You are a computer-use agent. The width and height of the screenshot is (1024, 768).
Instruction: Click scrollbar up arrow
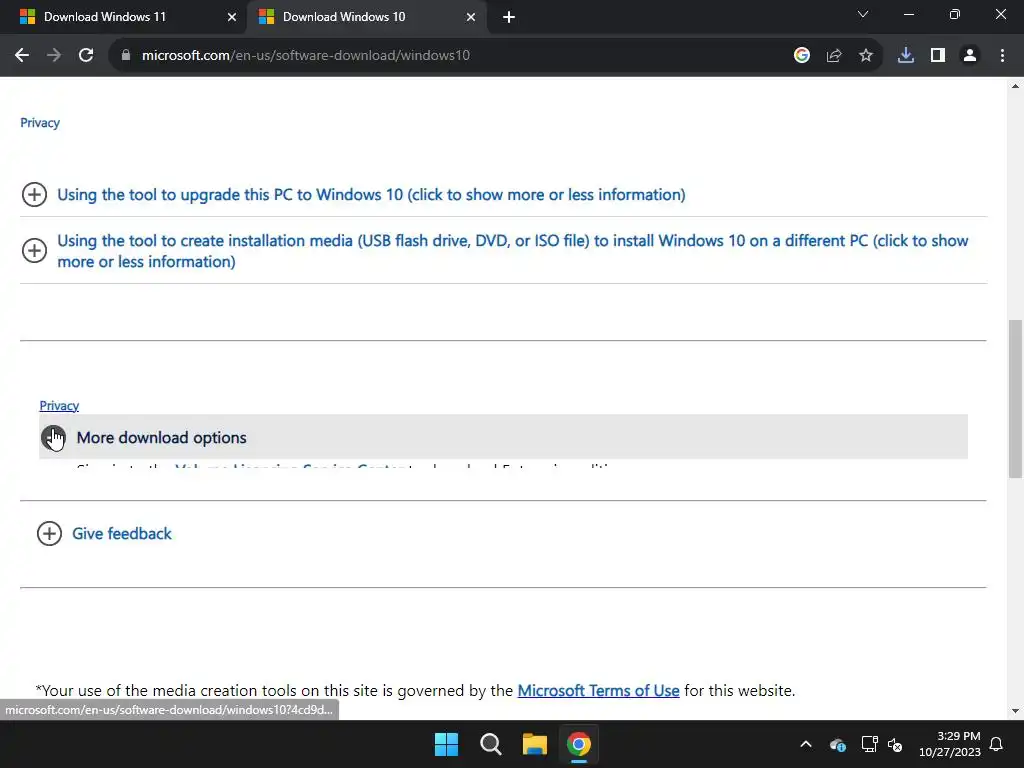click(1015, 86)
